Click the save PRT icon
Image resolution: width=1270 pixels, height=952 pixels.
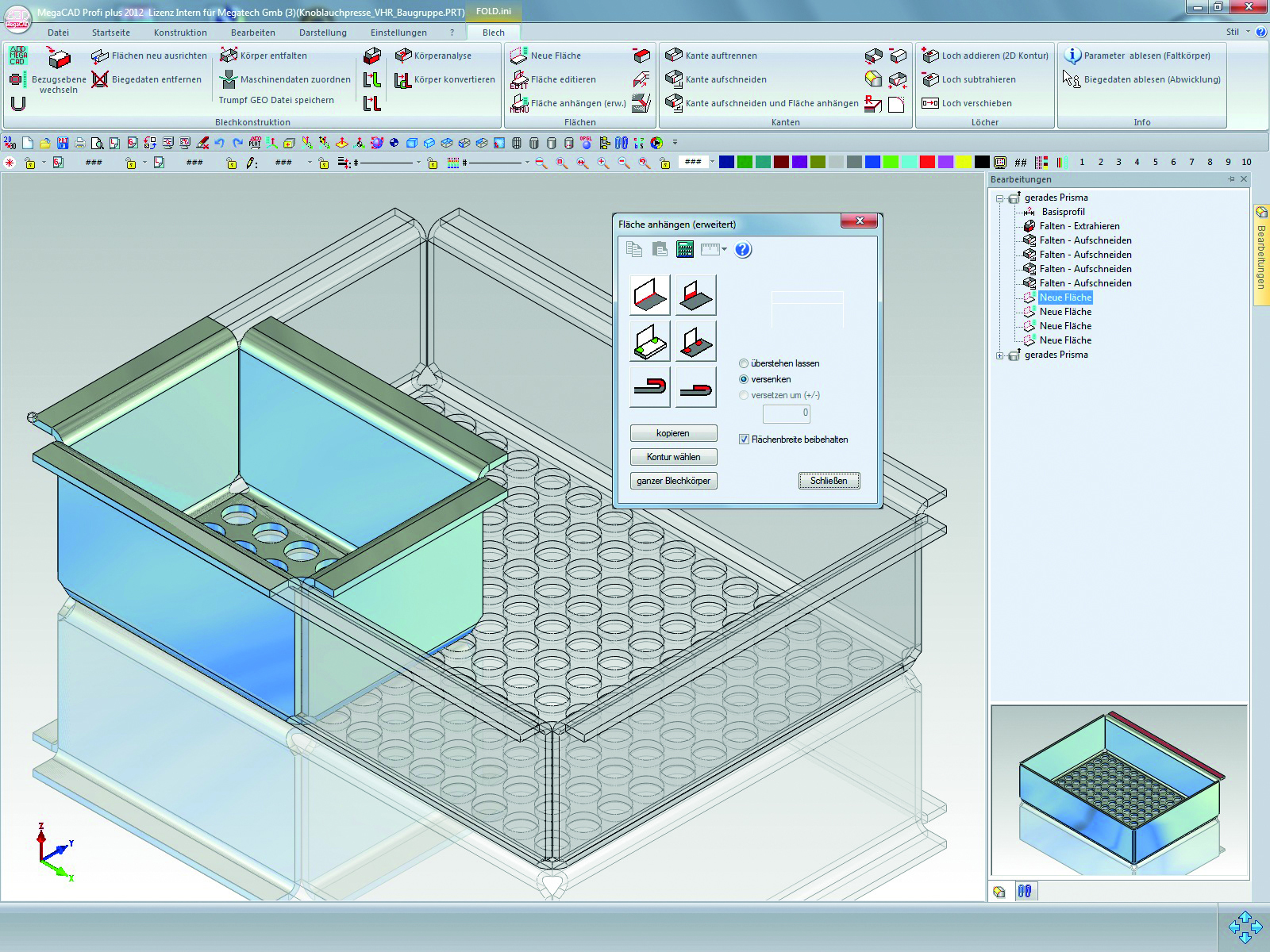[62, 143]
